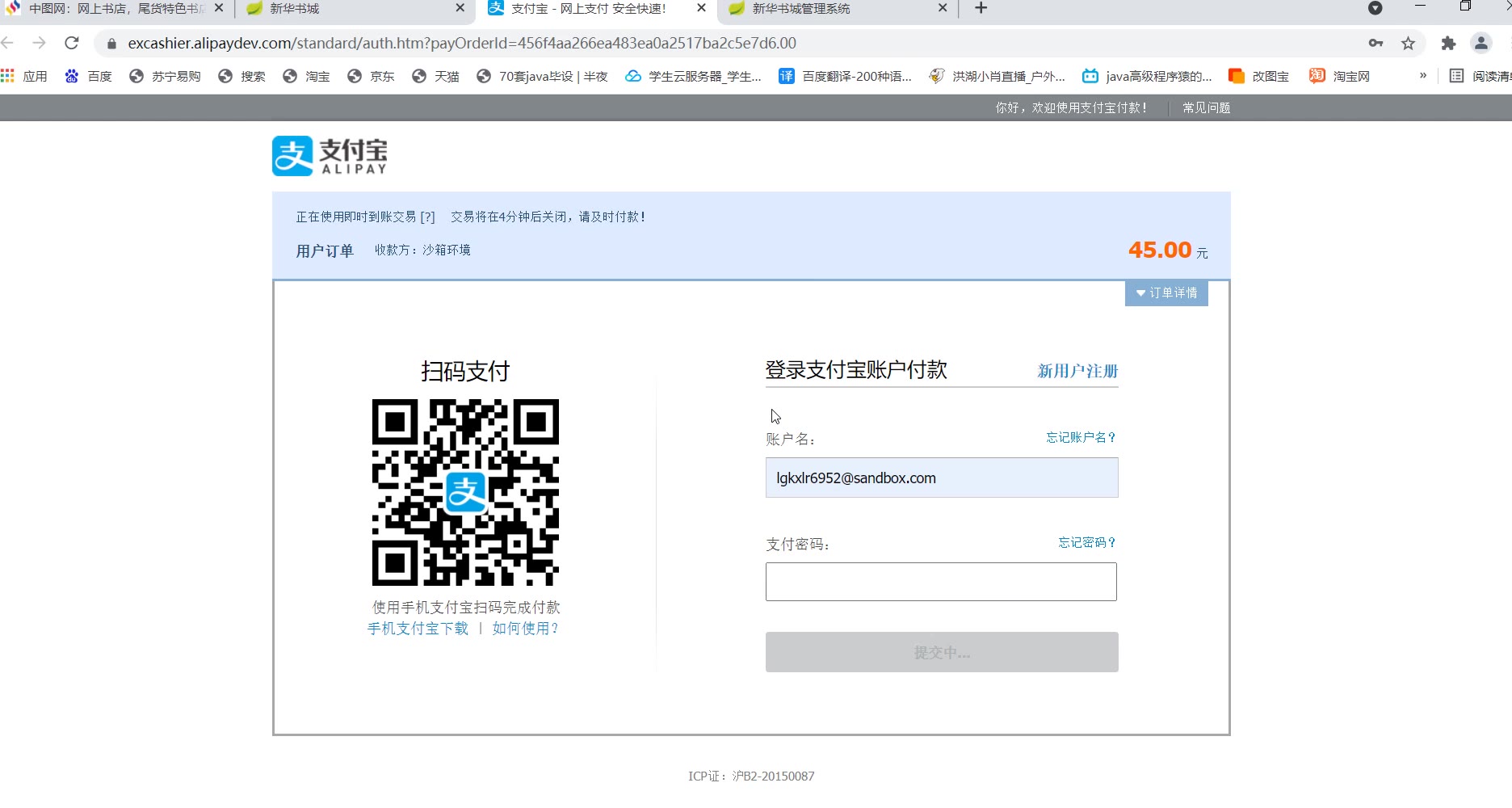Click the ICP证 沪B2-20150087 text

pos(751,776)
